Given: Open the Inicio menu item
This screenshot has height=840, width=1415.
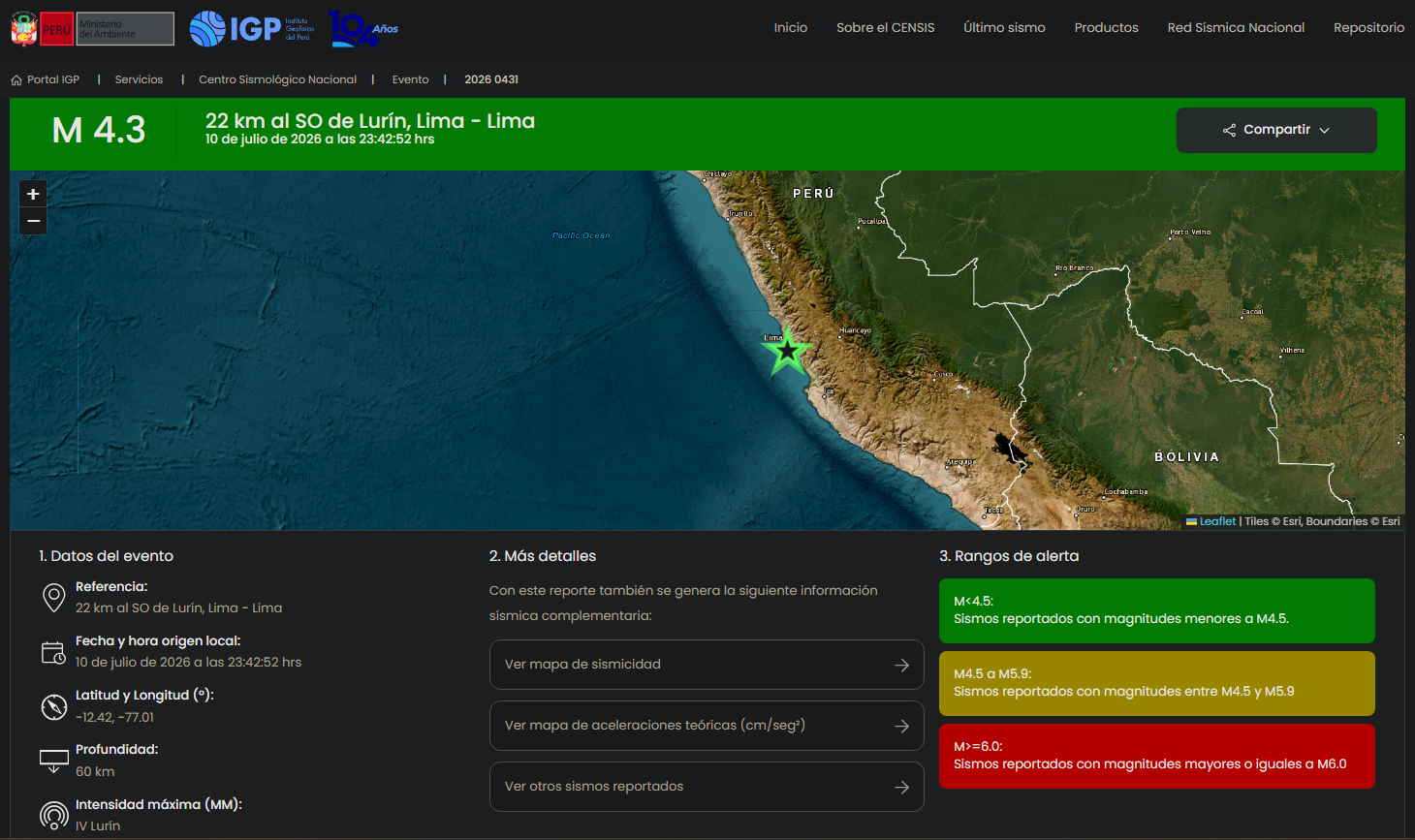Looking at the screenshot, I should tap(791, 28).
